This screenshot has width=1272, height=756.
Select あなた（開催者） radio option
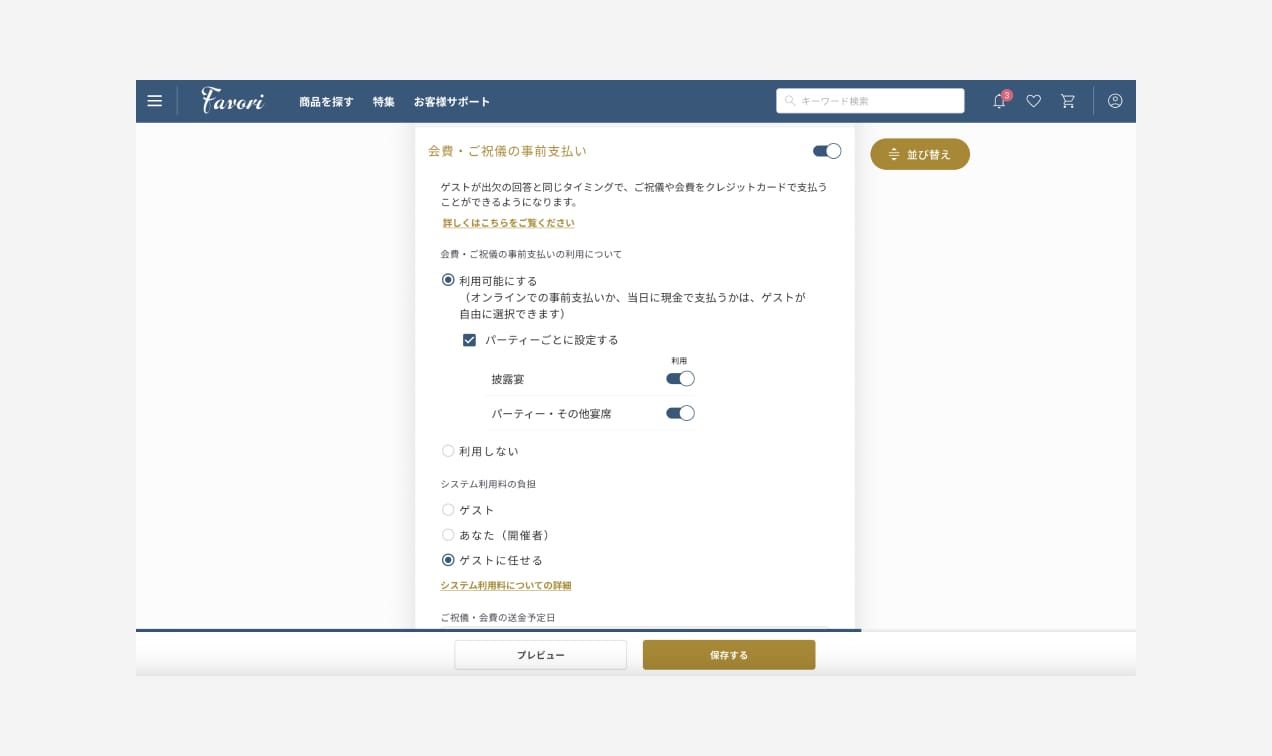[448, 535]
